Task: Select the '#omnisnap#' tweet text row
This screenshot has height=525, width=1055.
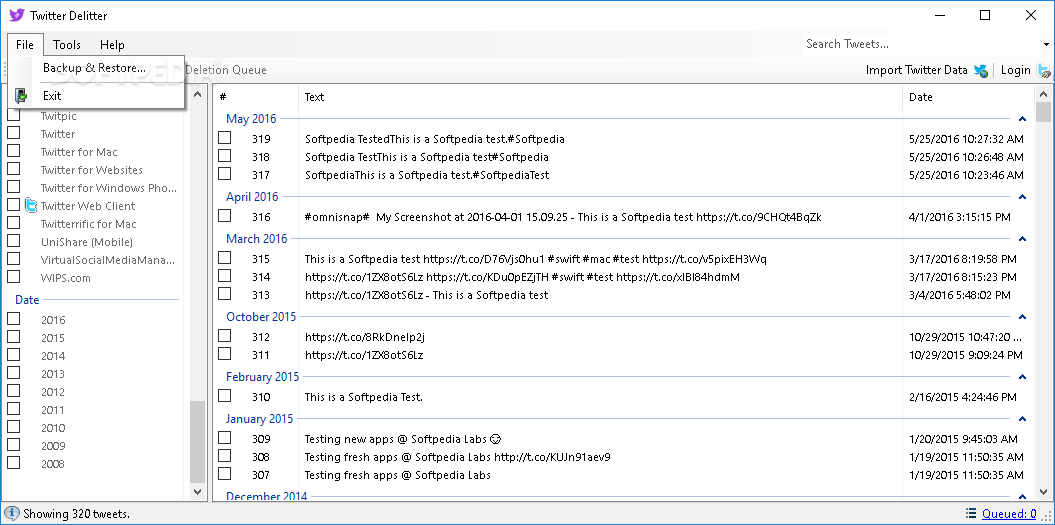Action: click(x=562, y=217)
